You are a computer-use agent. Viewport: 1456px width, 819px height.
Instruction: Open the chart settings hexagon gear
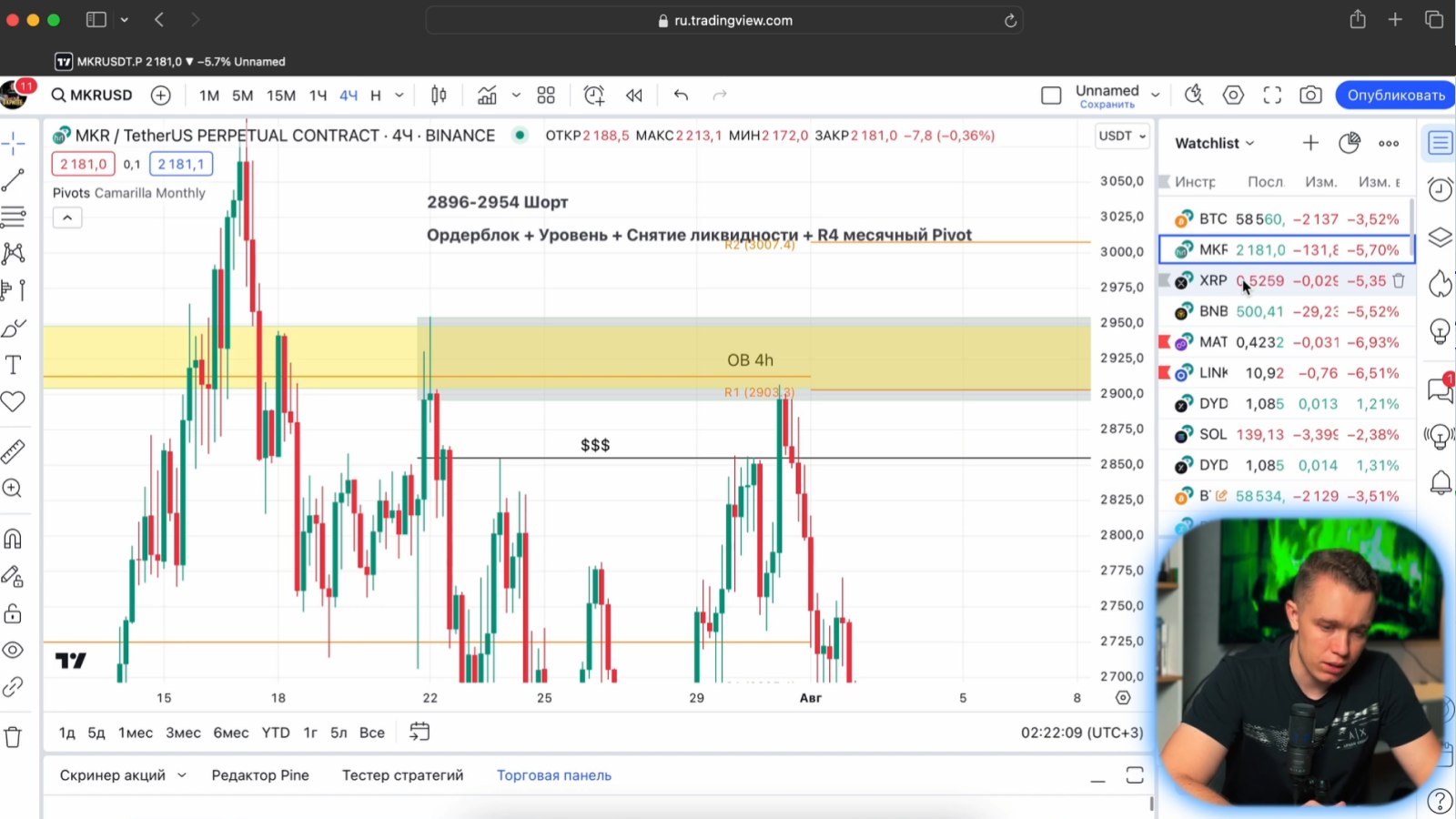(1233, 96)
